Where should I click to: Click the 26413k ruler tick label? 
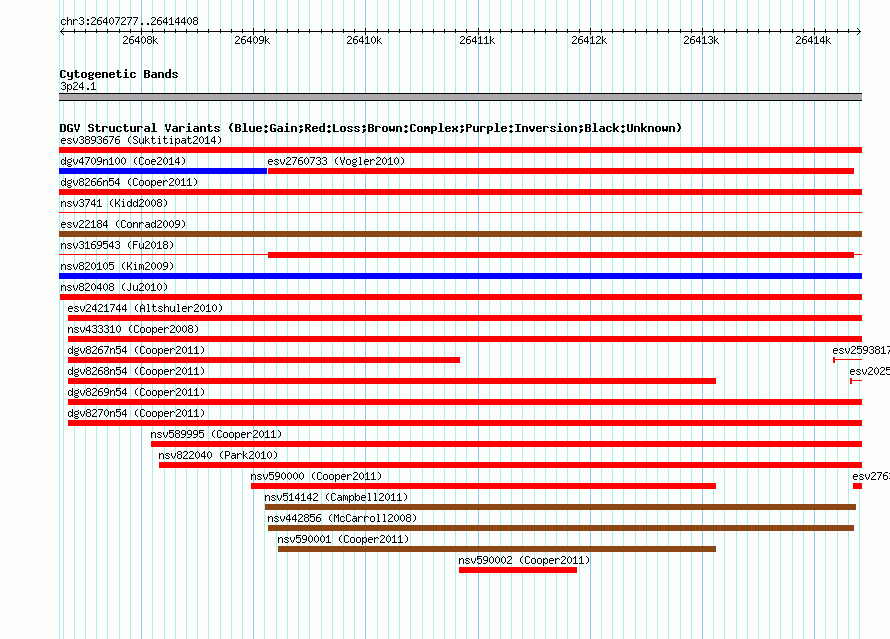click(701, 40)
